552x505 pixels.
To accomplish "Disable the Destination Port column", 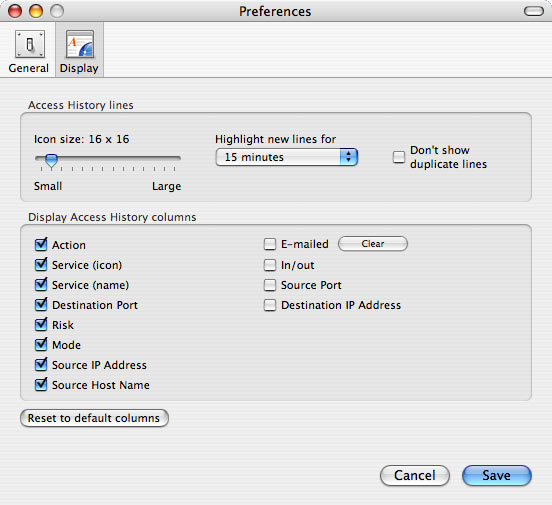I will 41,304.
